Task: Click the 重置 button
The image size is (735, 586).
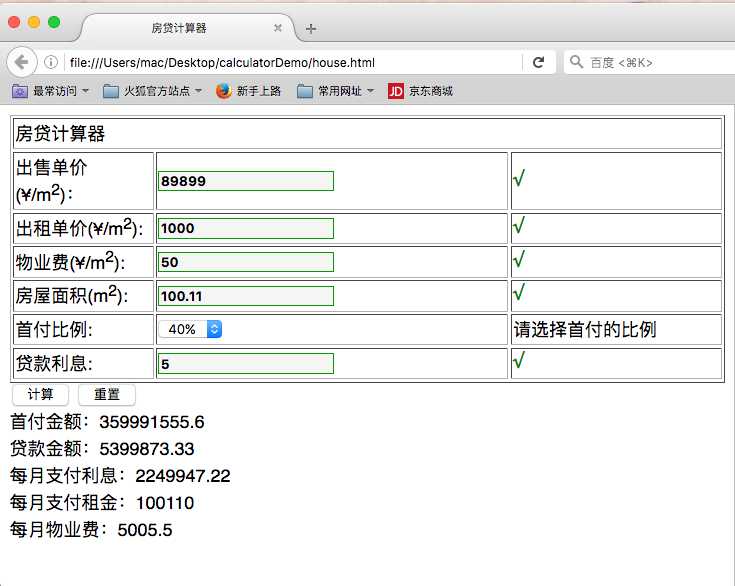Action: [107, 395]
